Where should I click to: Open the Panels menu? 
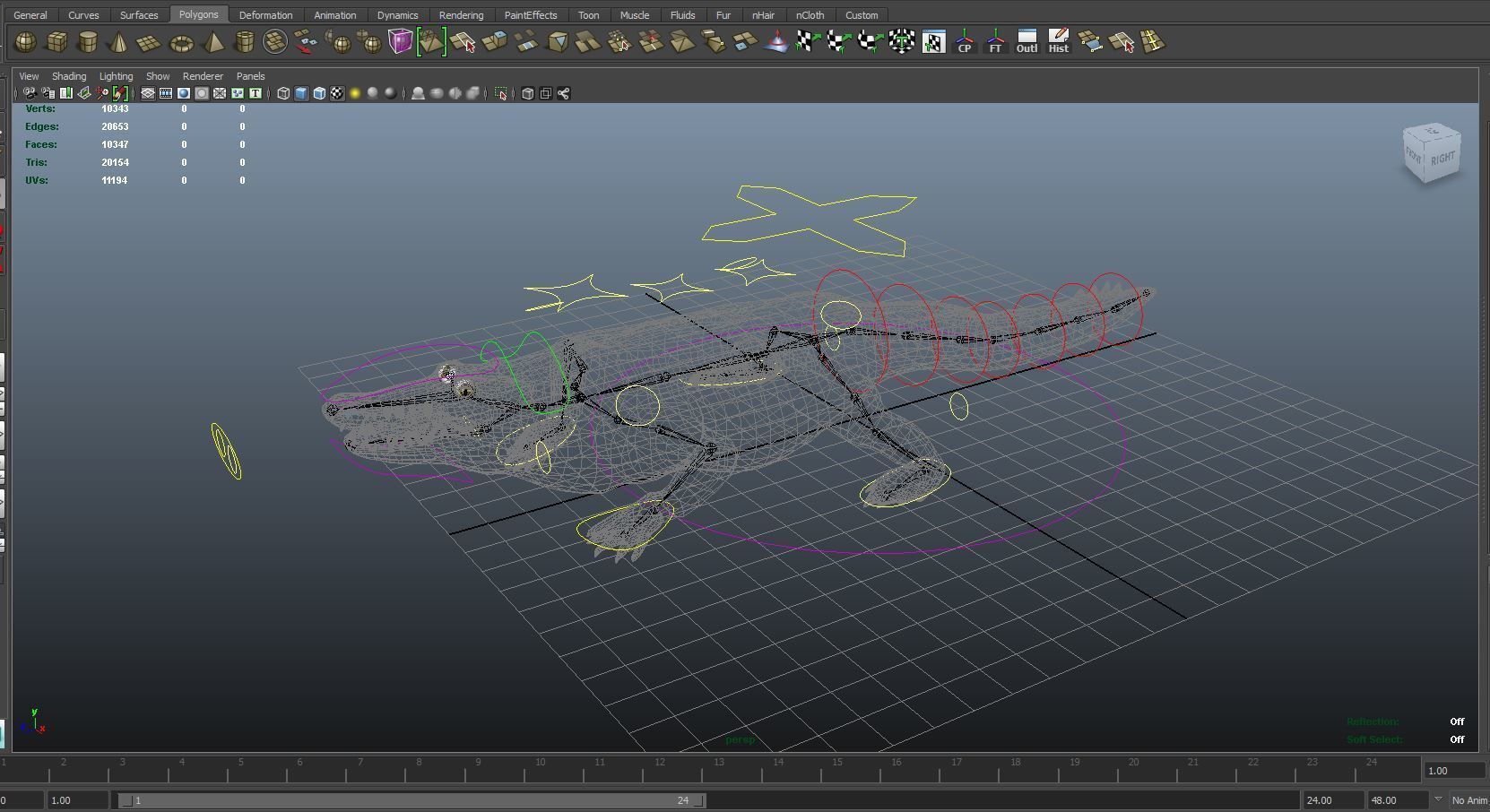250,76
